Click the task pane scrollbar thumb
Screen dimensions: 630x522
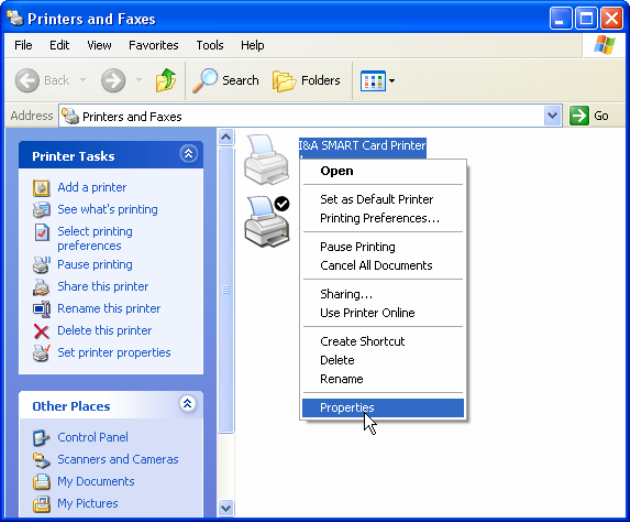point(226,290)
